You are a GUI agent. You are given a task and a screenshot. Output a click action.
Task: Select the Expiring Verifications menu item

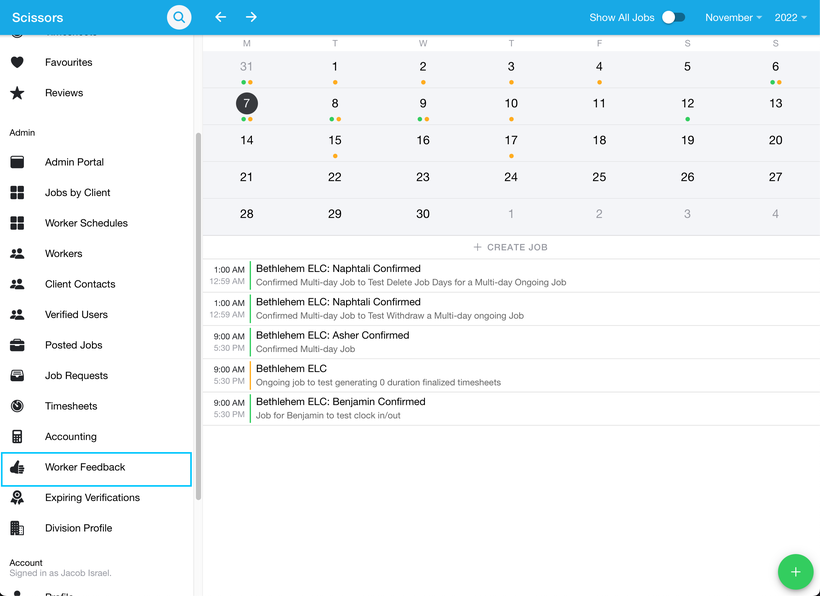(x=97, y=498)
